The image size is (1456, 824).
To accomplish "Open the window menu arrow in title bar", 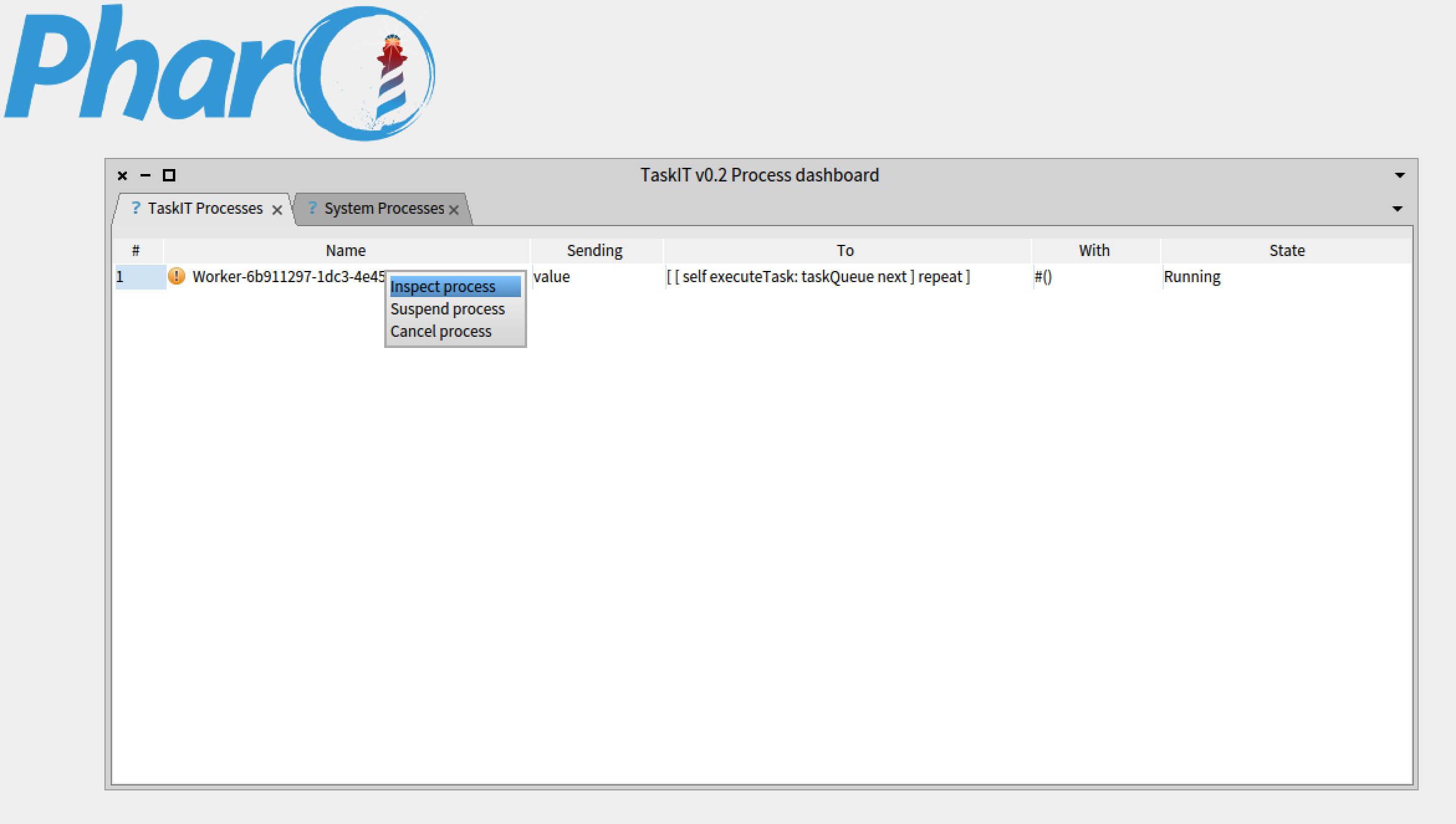I will coord(1399,176).
